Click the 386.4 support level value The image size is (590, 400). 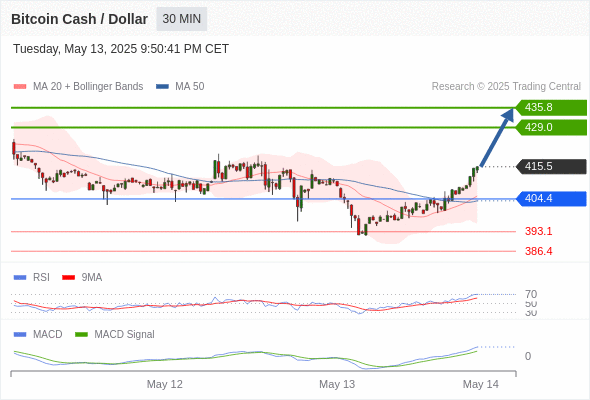click(x=538, y=251)
